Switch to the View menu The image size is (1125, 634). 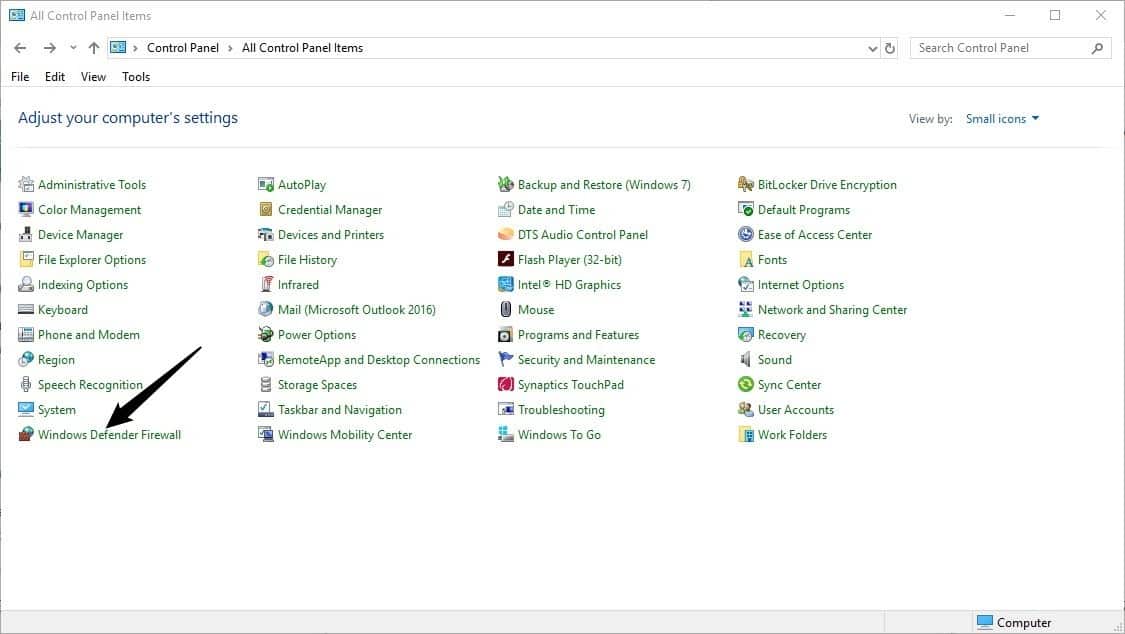[x=93, y=76]
